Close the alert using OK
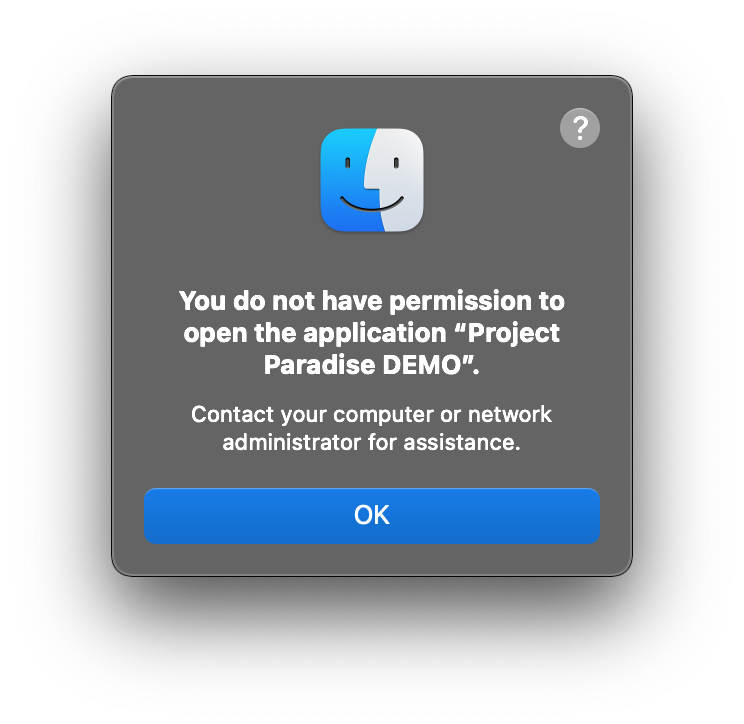The width and height of the screenshot is (744, 724). (372, 515)
